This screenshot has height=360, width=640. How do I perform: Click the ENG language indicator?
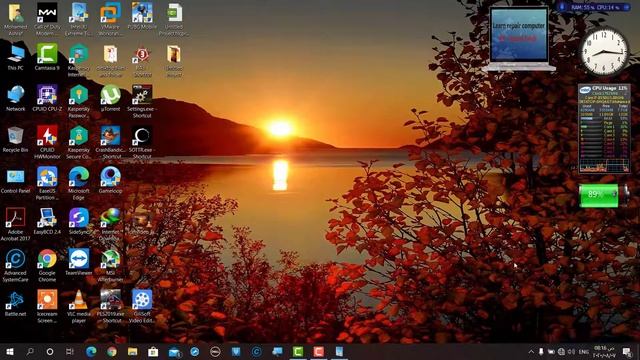tap(584, 351)
